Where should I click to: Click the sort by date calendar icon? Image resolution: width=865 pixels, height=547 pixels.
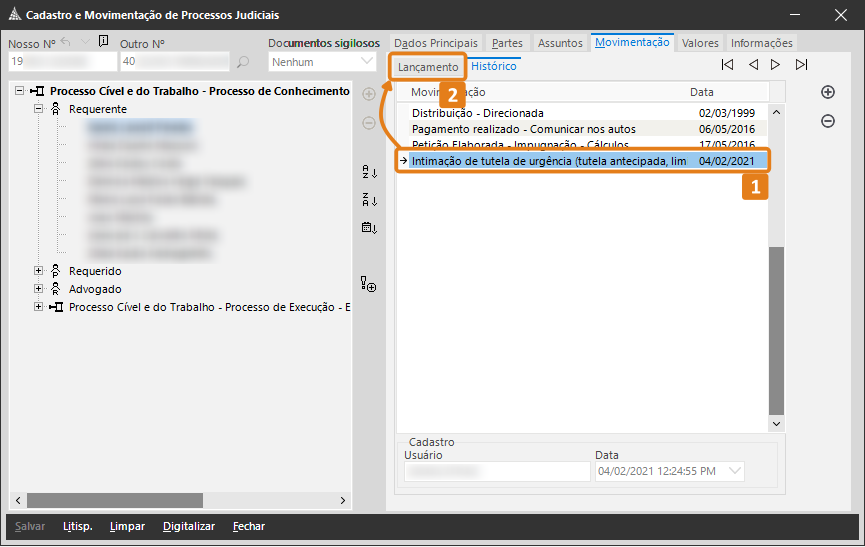click(x=368, y=228)
